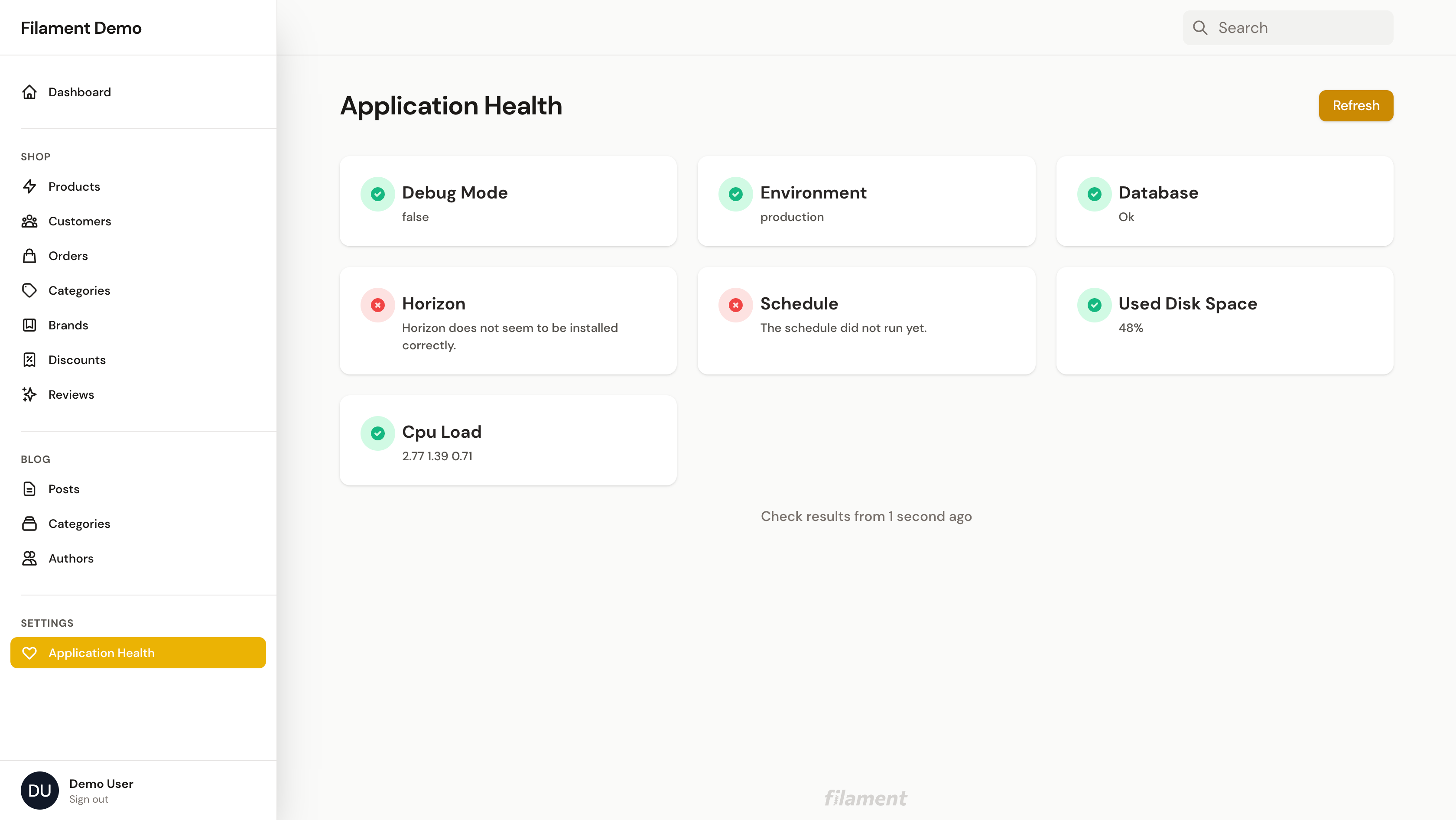Click the DU user avatar

(x=39, y=790)
